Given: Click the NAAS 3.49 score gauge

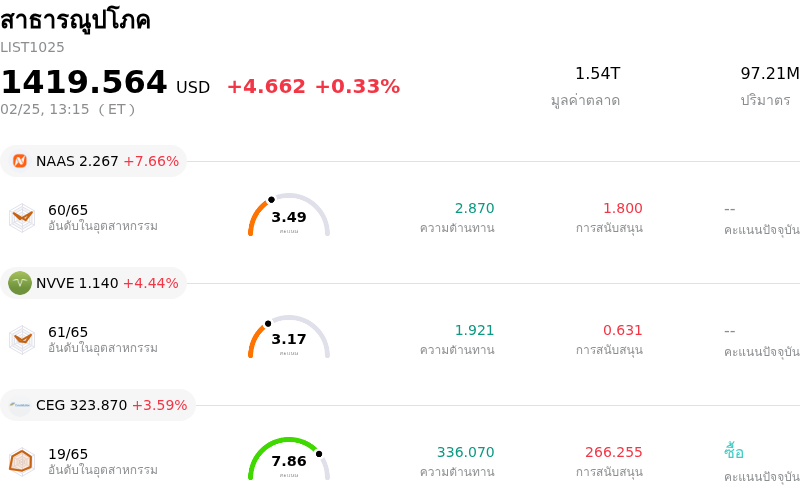Looking at the screenshot, I should [289, 216].
